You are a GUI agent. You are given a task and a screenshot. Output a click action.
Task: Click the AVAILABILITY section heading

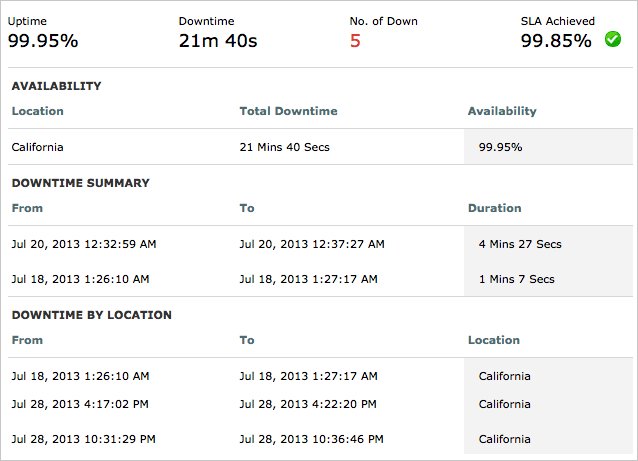click(x=56, y=86)
